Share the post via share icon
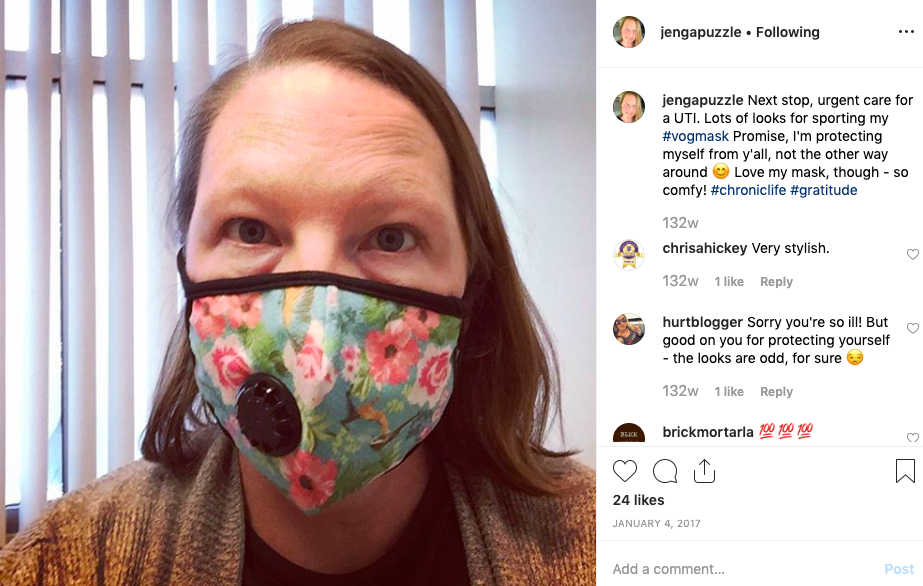This screenshot has width=923, height=586. 704,471
